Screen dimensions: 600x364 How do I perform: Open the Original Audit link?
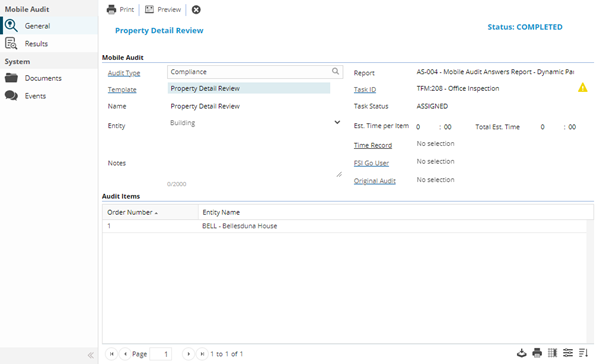[x=375, y=181]
